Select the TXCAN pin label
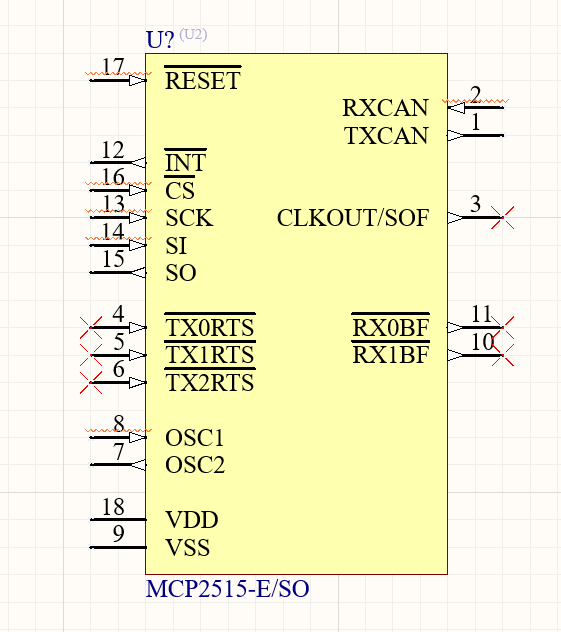This screenshot has height=632, width=561. tap(386, 135)
